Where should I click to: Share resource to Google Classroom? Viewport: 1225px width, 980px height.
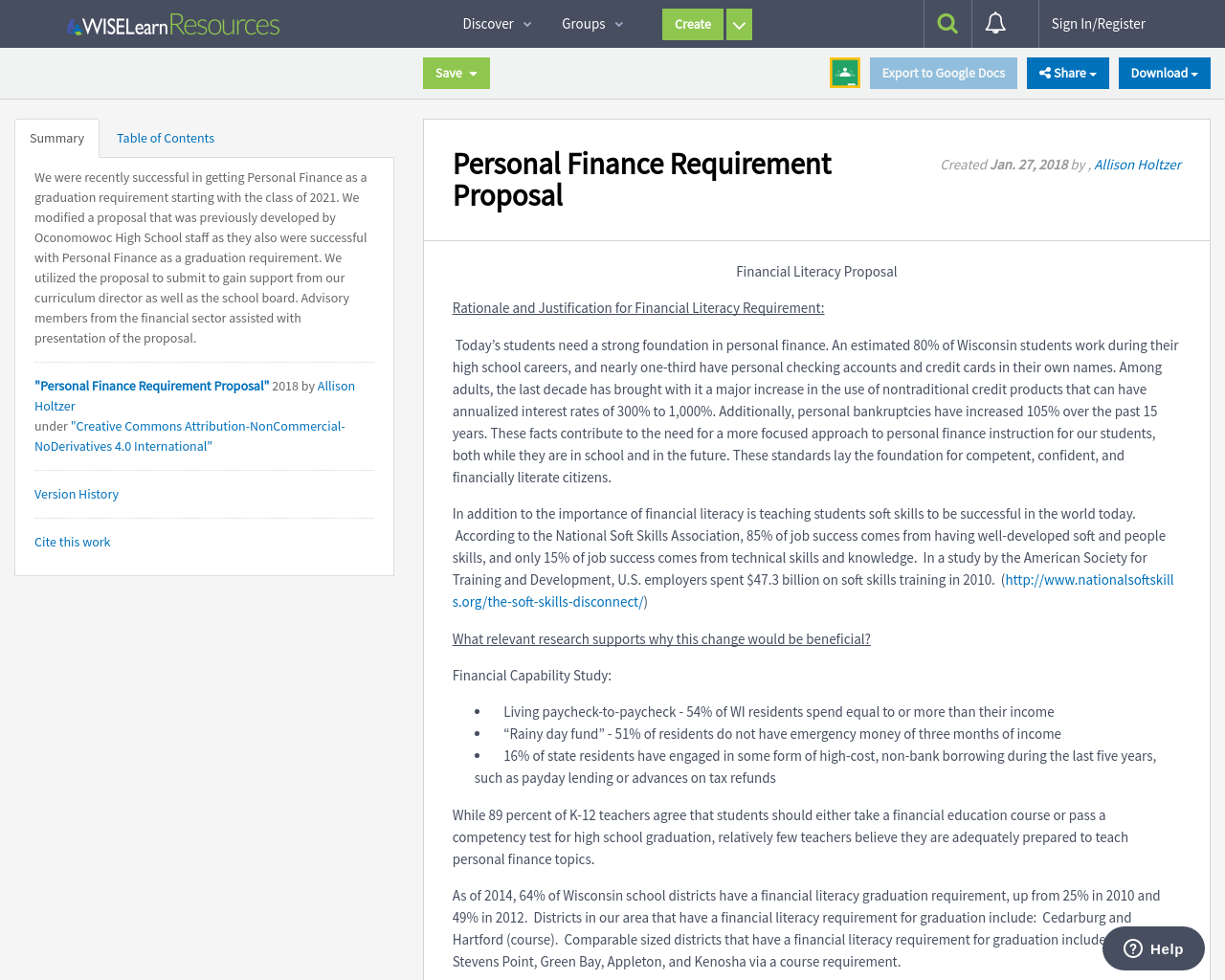point(845,71)
